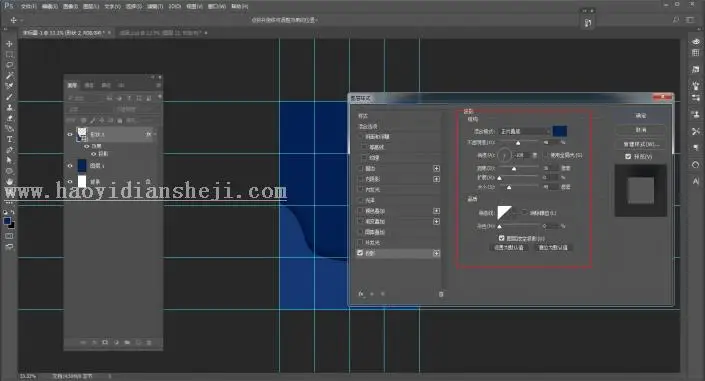Open the 3D(D) menu
The height and width of the screenshot is (381, 705).
(174, 7)
